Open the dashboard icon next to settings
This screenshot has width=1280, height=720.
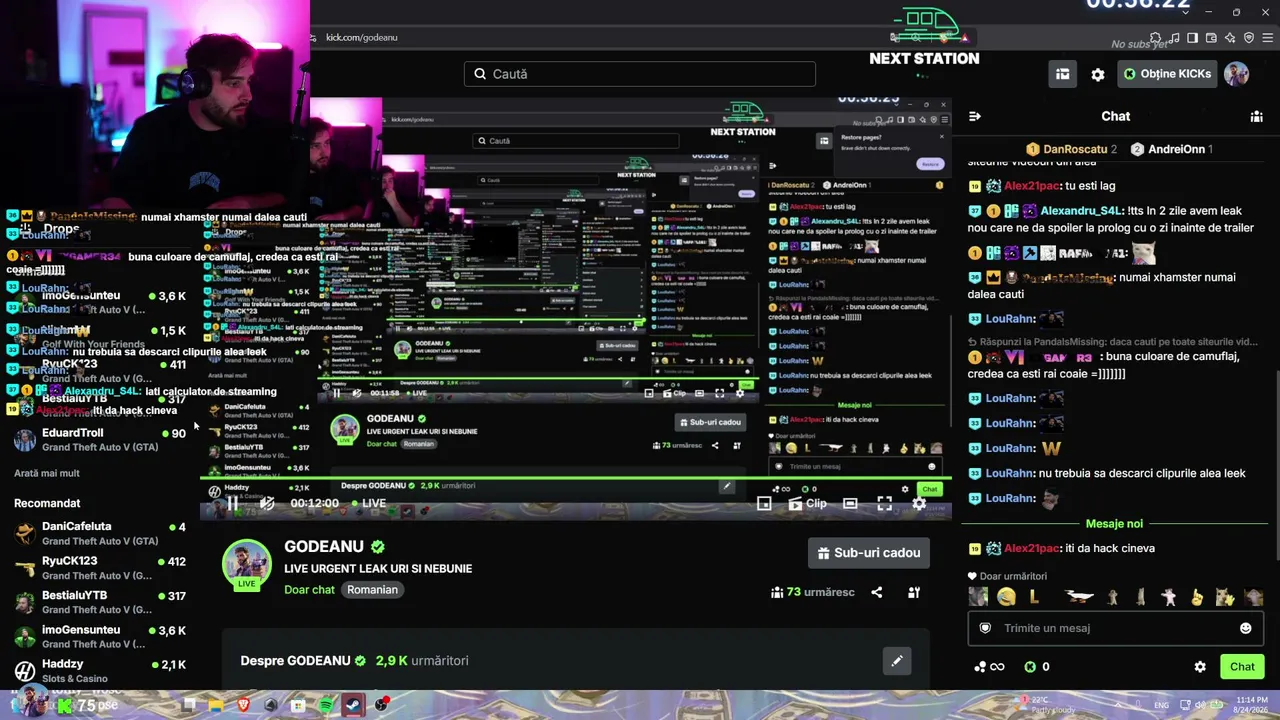click(x=1063, y=74)
